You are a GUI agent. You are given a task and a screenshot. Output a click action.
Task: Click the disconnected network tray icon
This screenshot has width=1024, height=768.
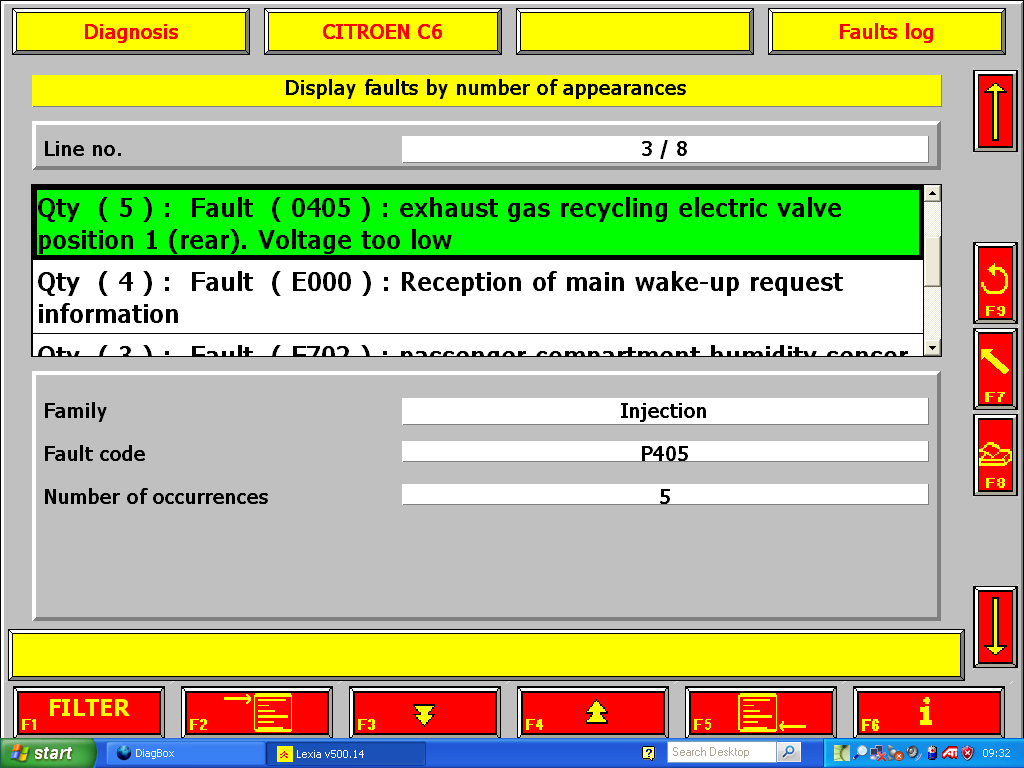tap(878, 753)
